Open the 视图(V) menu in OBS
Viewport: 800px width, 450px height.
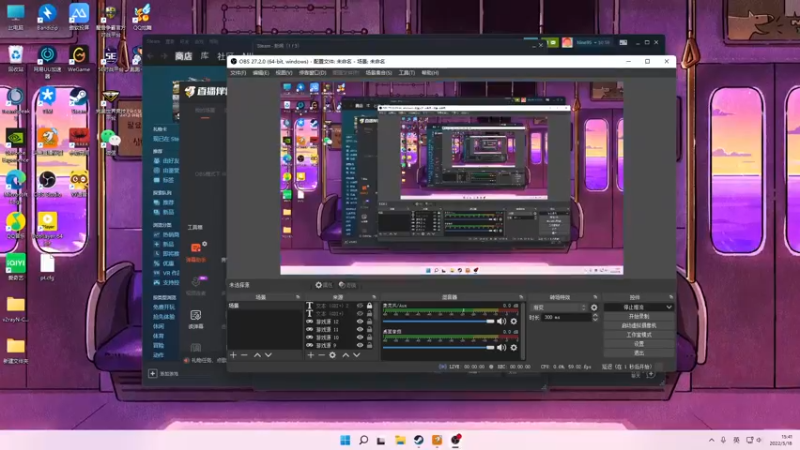[x=284, y=73]
